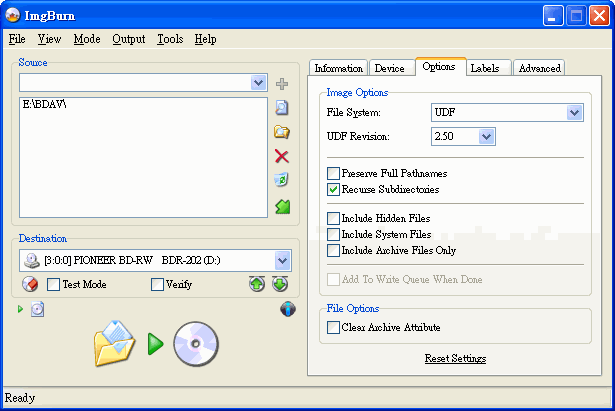Open UDF Revision 2.50 dropdown
Viewport: 615px width, 411px height.
tap(486, 136)
